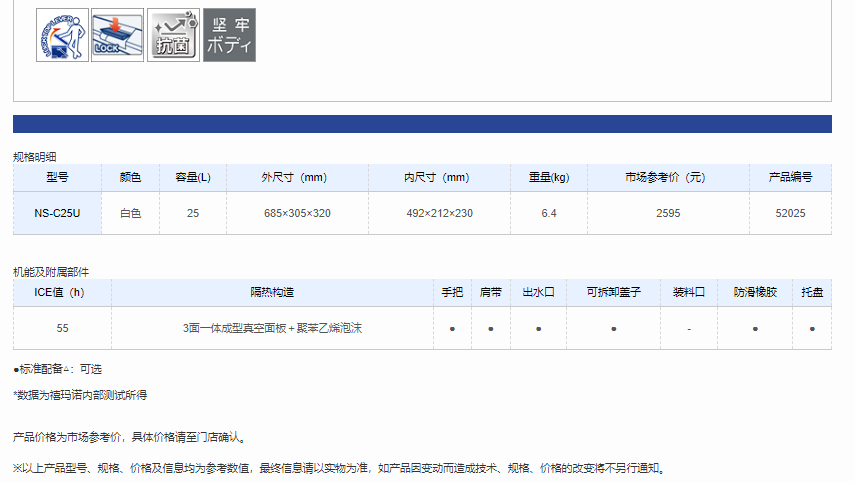This screenshot has height=483, width=861.
Task: Select the 白色 color cell
Action: [131, 213]
